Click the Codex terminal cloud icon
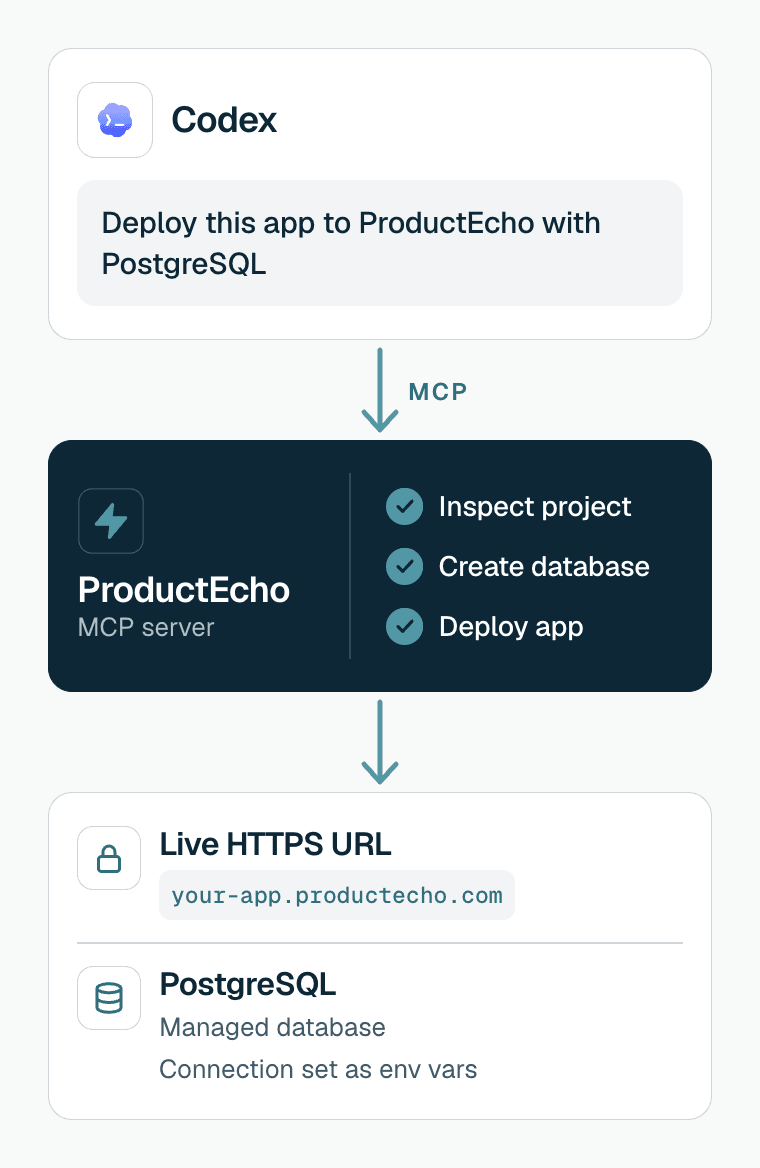Screen dimensions: 760x1168 tap(115, 120)
